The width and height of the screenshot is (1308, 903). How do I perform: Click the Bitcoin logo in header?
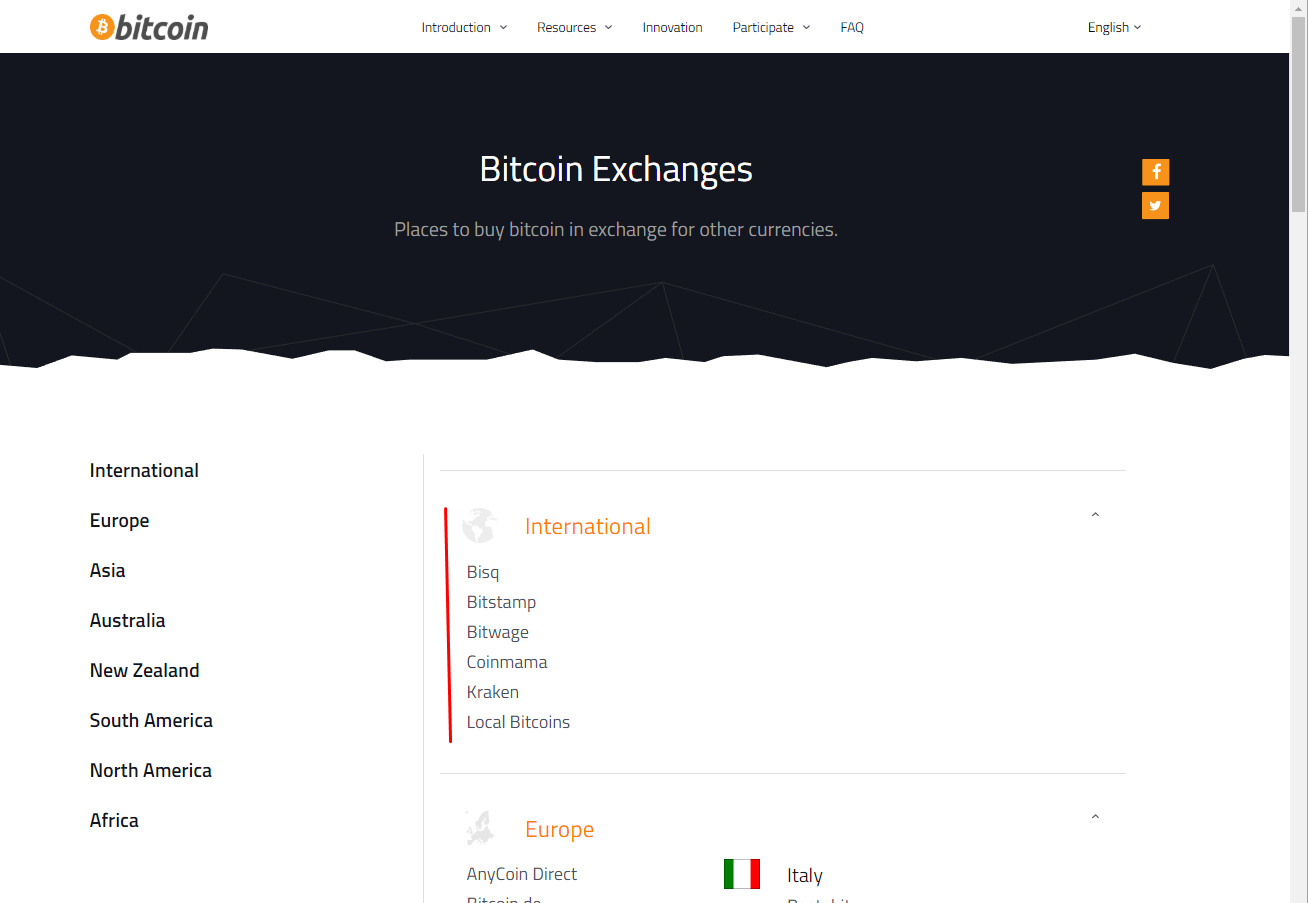pyautogui.click(x=149, y=27)
